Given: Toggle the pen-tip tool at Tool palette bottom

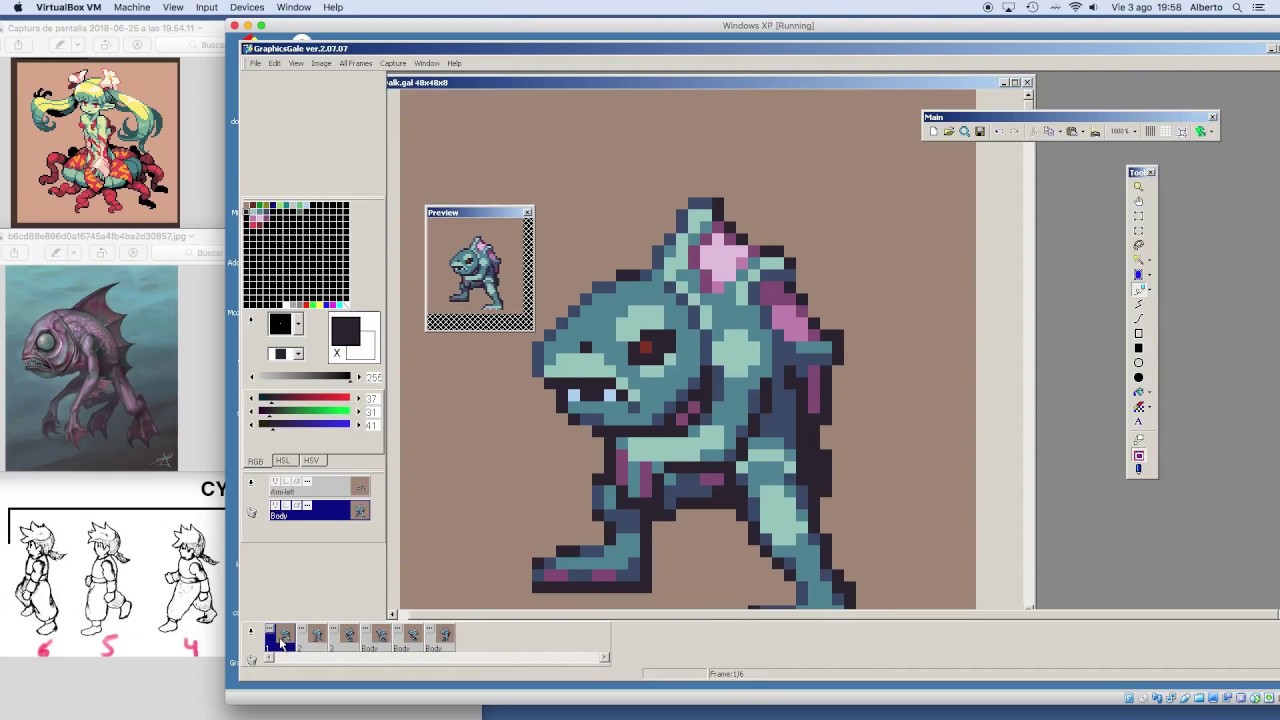Looking at the screenshot, I should pyautogui.click(x=1138, y=469).
